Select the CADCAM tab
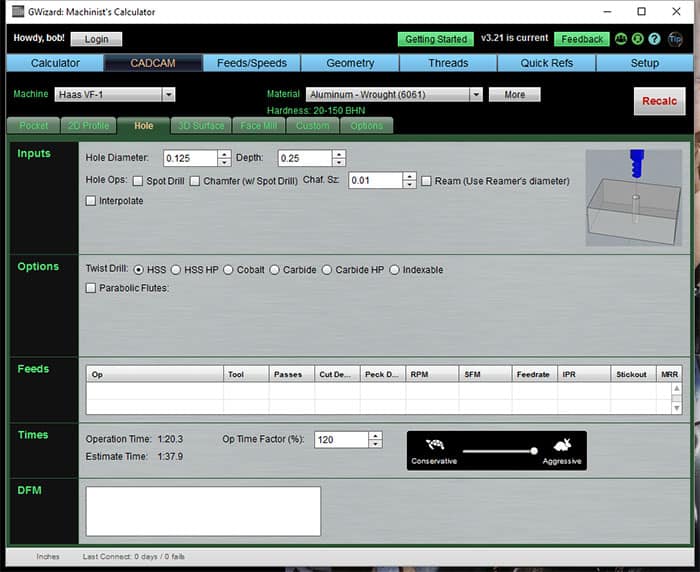This screenshot has height=572, width=700. (153, 63)
